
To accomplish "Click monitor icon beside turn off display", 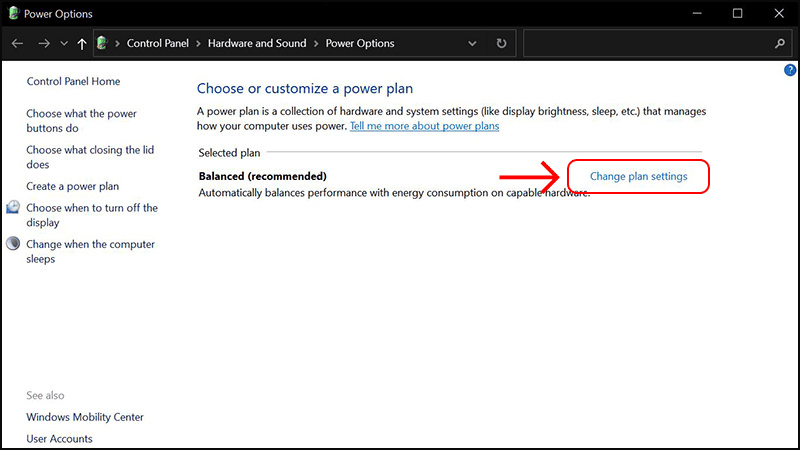I will tap(14, 208).
